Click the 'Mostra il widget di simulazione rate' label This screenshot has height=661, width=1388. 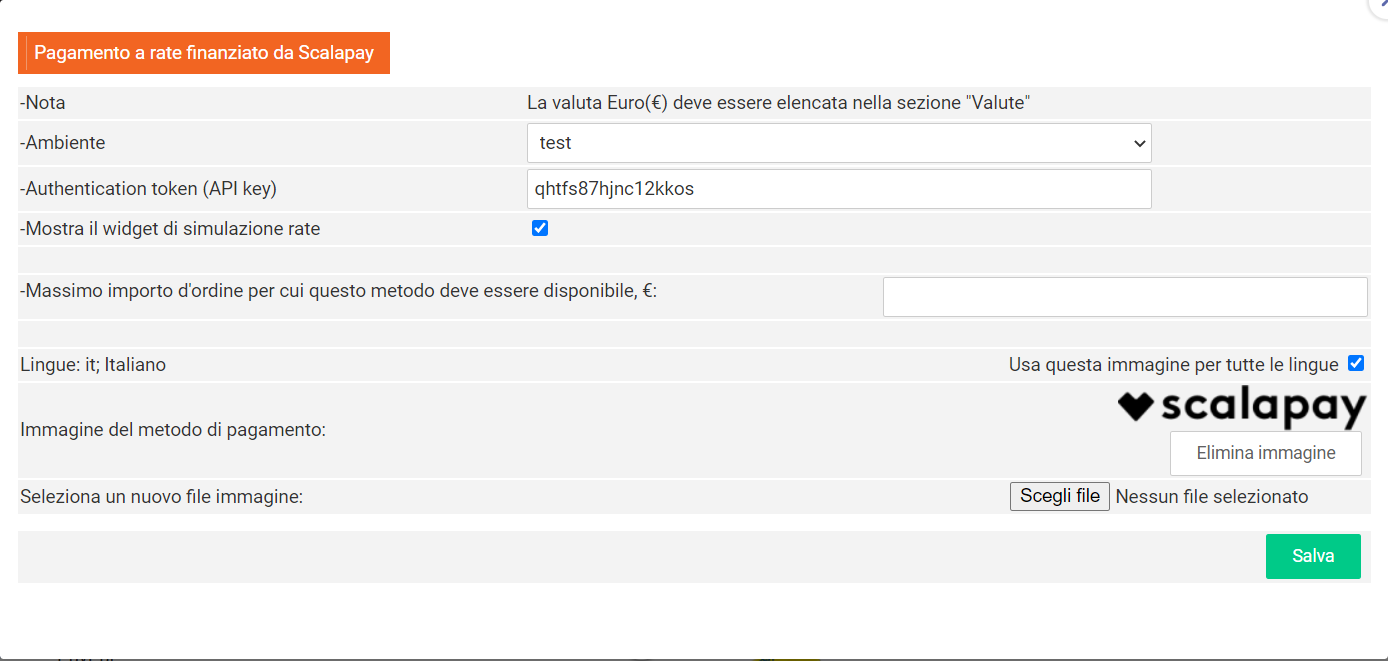point(170,229)
